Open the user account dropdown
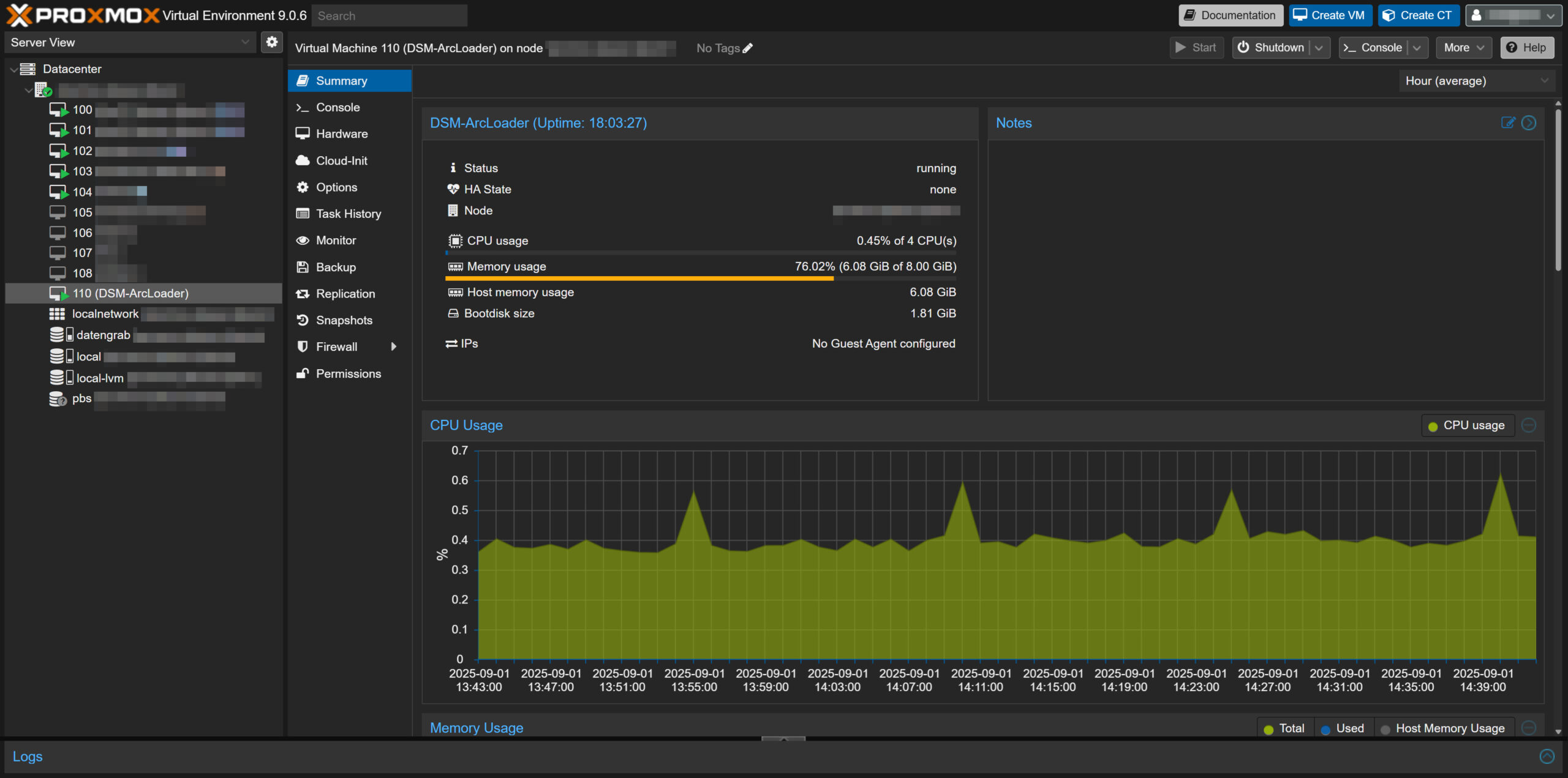Image resolution: width=1568 pixels, height=778 pixels. [x=1512, y=15]
